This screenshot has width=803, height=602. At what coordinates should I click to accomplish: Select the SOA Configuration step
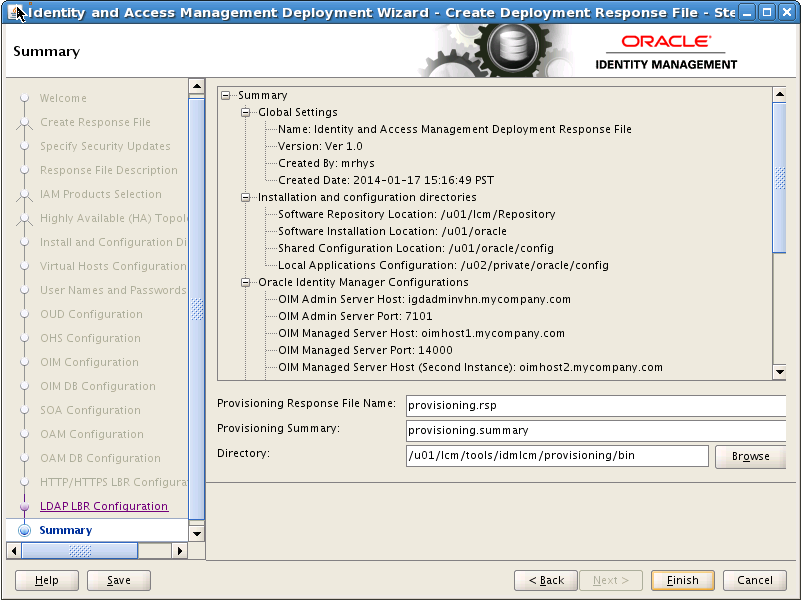pyautogui.click(x=90, y=410)
